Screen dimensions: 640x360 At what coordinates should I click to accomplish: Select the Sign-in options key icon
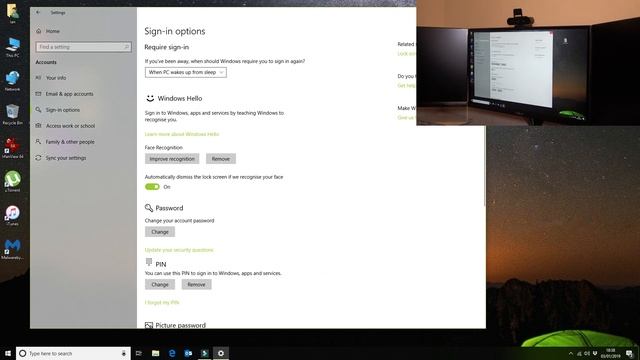click(x=38, y=110)
